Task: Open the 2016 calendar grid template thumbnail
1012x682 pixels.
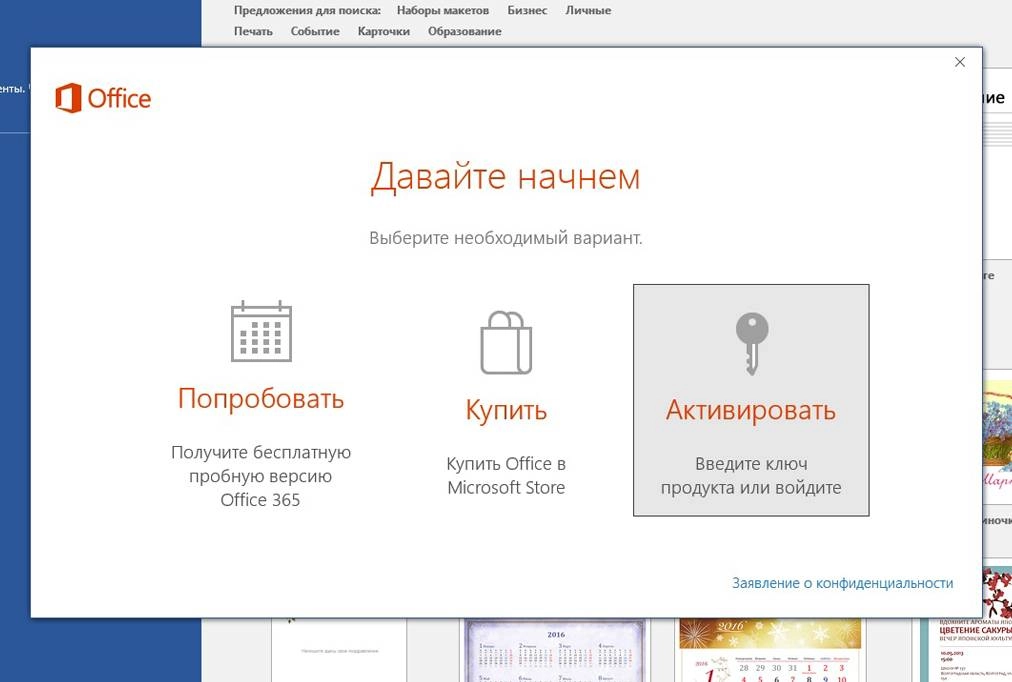Action: coord(556,650)
